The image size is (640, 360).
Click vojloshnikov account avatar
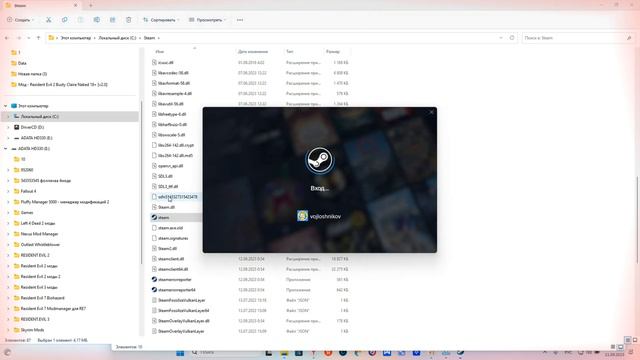click(302, 216)
